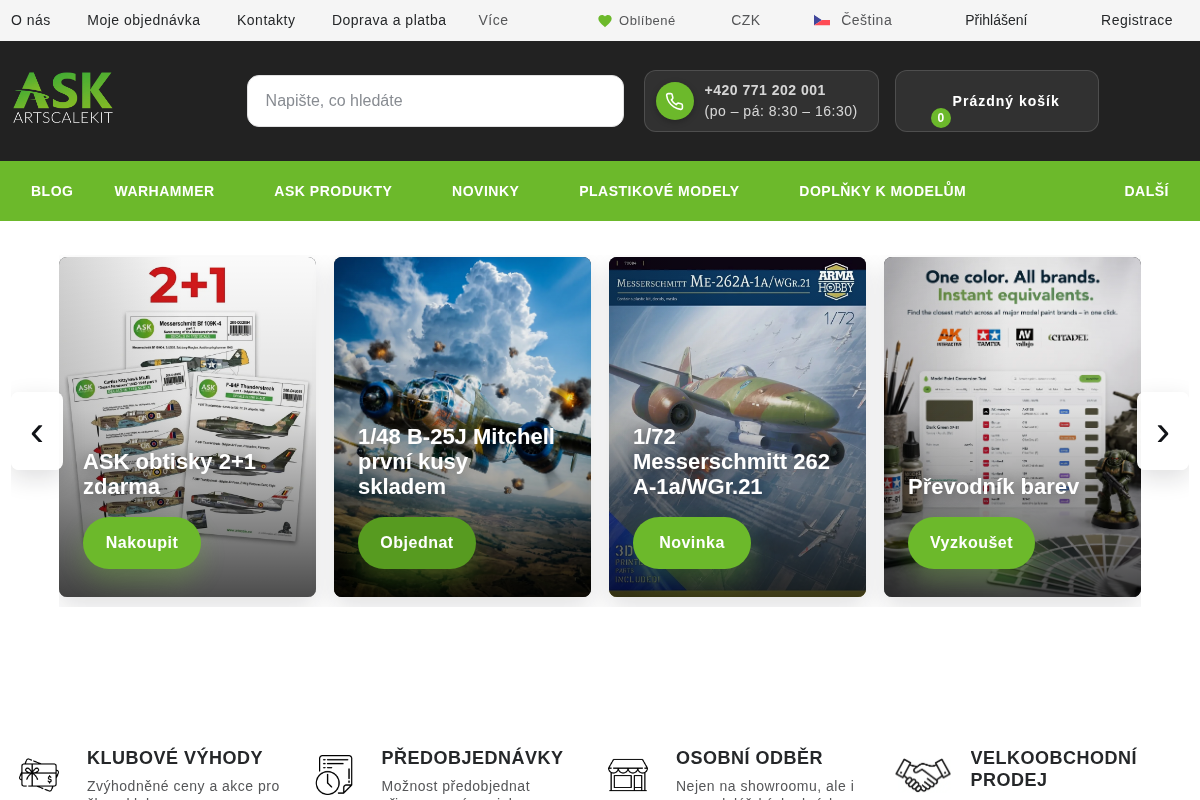Expand the DALŠÍ category menu
Image resolution: width=1200 pixels, height=800 pixels.
(x=1146, y=191)
